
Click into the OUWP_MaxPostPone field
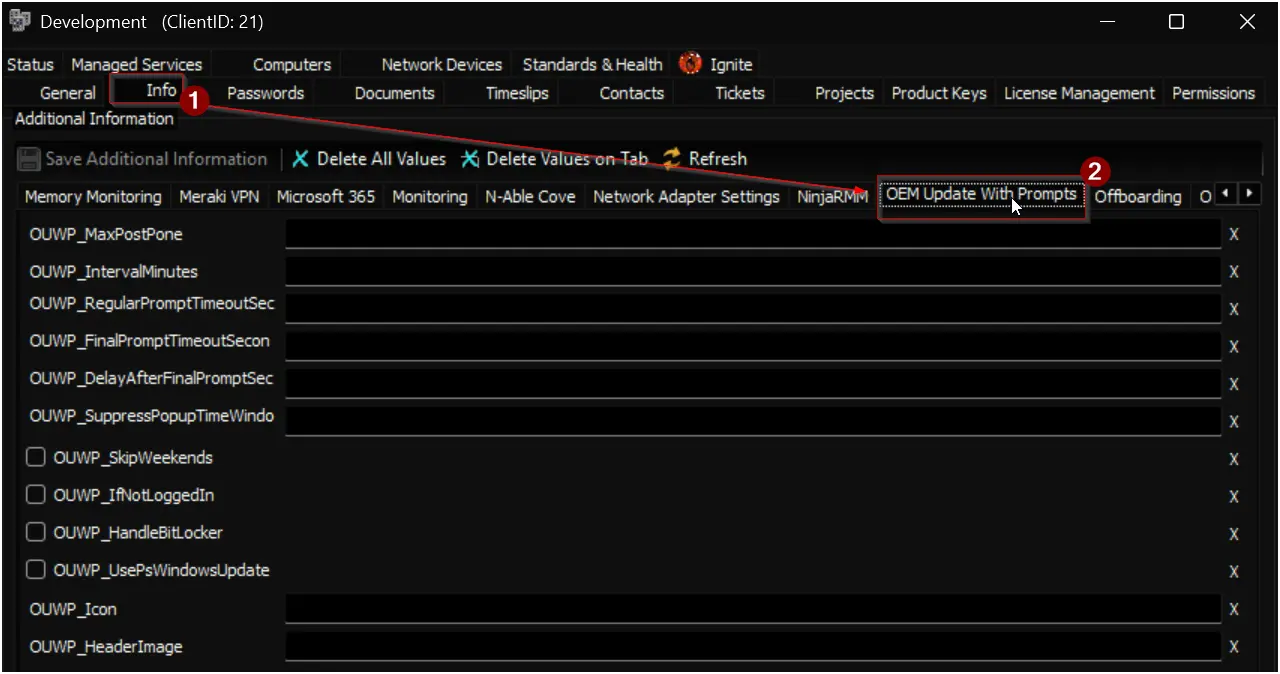(x=753, y=234)
